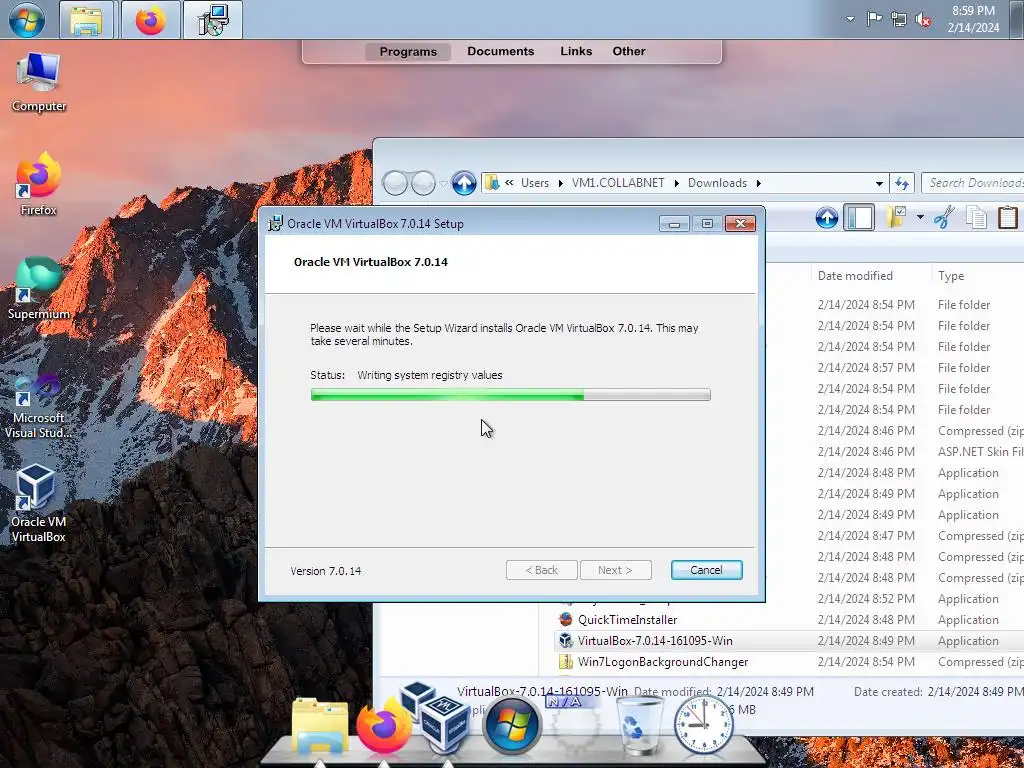
Task: Open Windows Explorer from the top taskbar
Action: point(86,20)
